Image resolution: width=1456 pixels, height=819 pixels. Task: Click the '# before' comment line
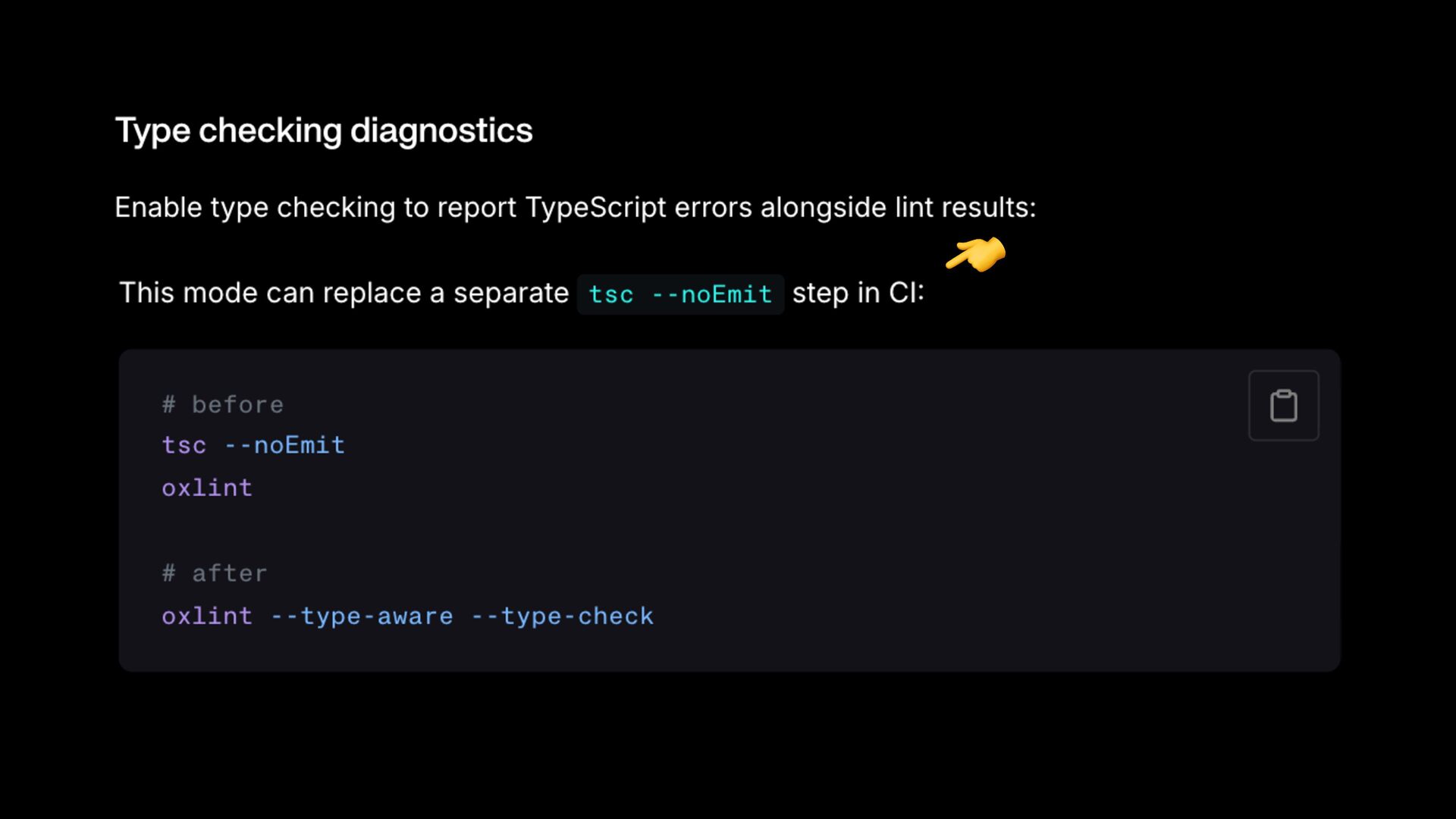coord(223,404)
